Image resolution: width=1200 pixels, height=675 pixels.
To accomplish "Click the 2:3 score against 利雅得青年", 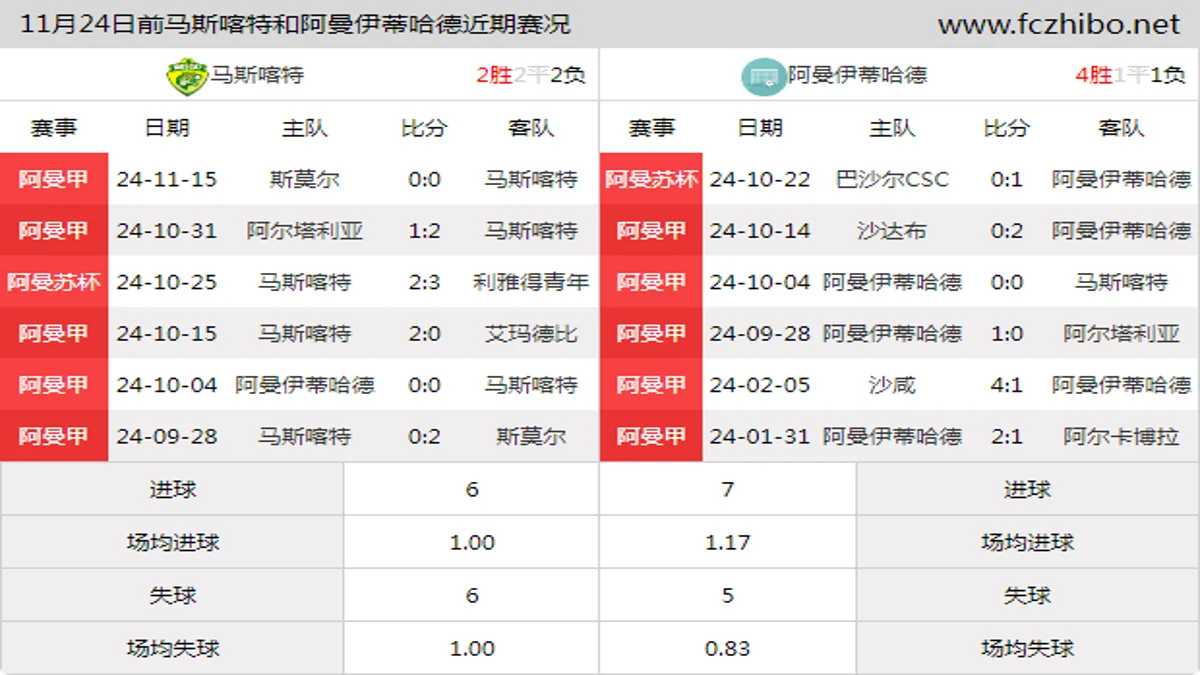I will pyautogui.click(x=425, y=282).
